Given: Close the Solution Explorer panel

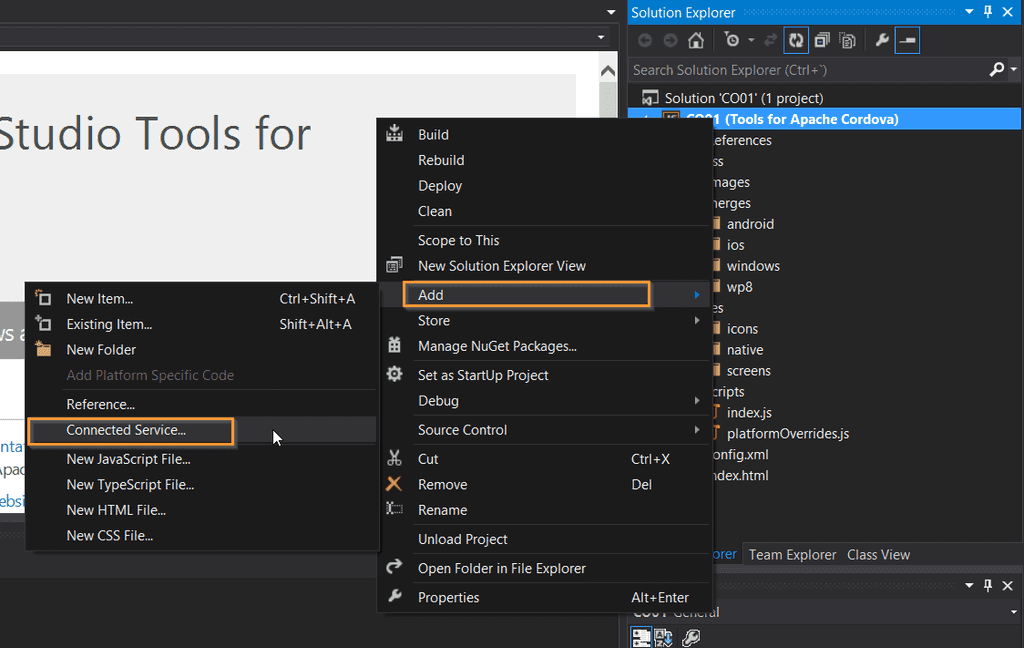Looking at the screenshot, I should click(x=1008, y=12).
